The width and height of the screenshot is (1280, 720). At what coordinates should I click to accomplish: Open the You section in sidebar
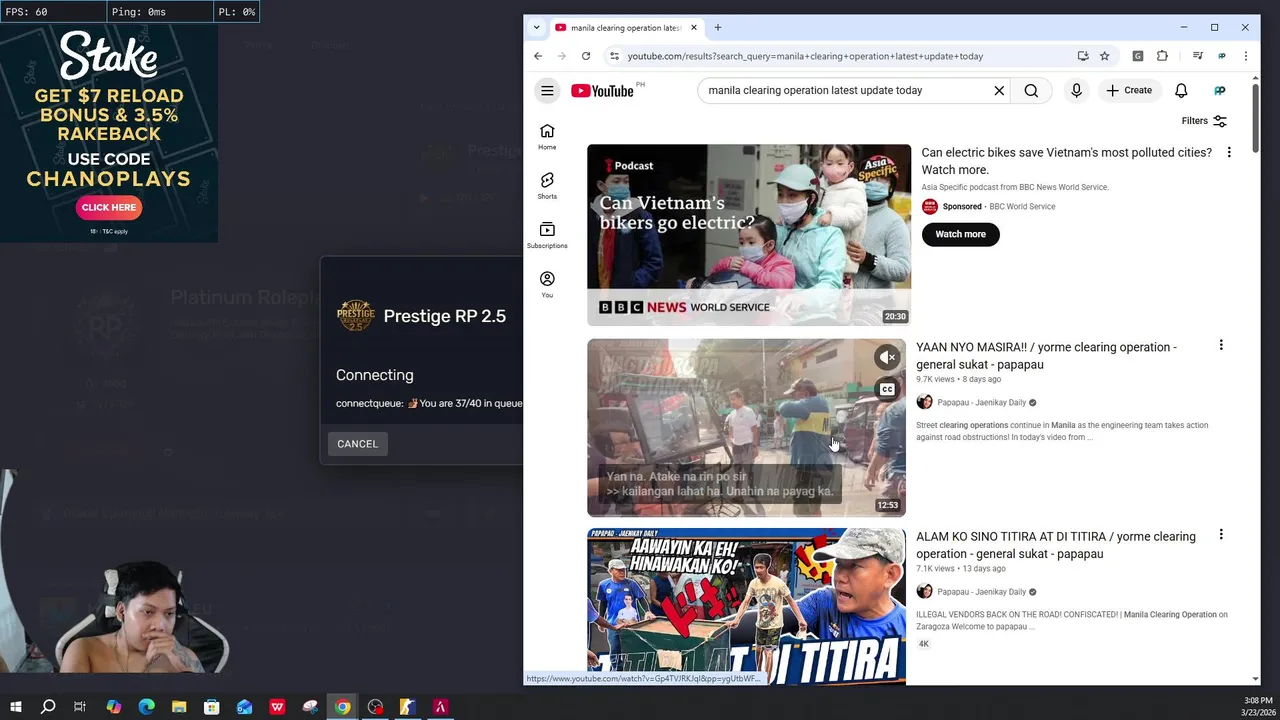pos(547,284)
